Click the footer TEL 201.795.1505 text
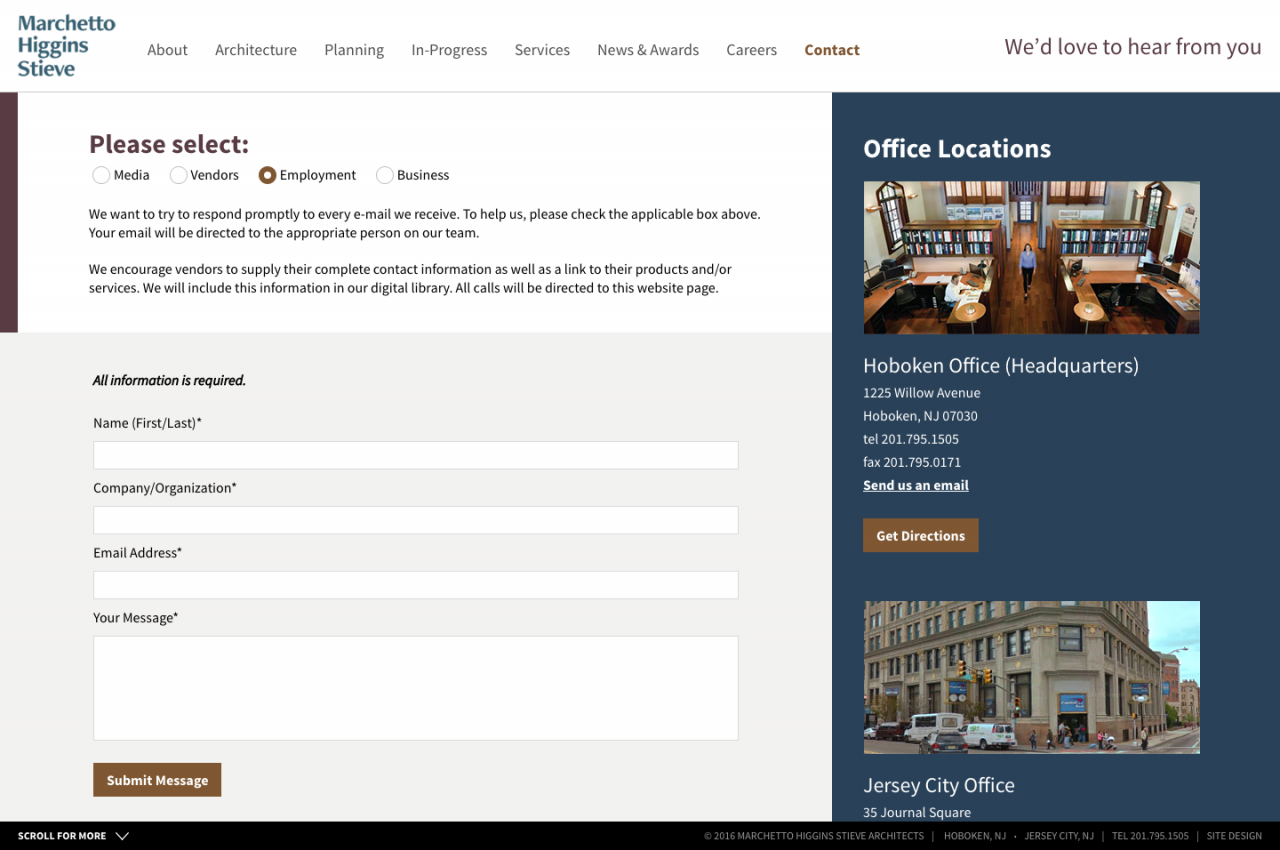The height and width of the screenshot is (850, 1280). 1150,836
